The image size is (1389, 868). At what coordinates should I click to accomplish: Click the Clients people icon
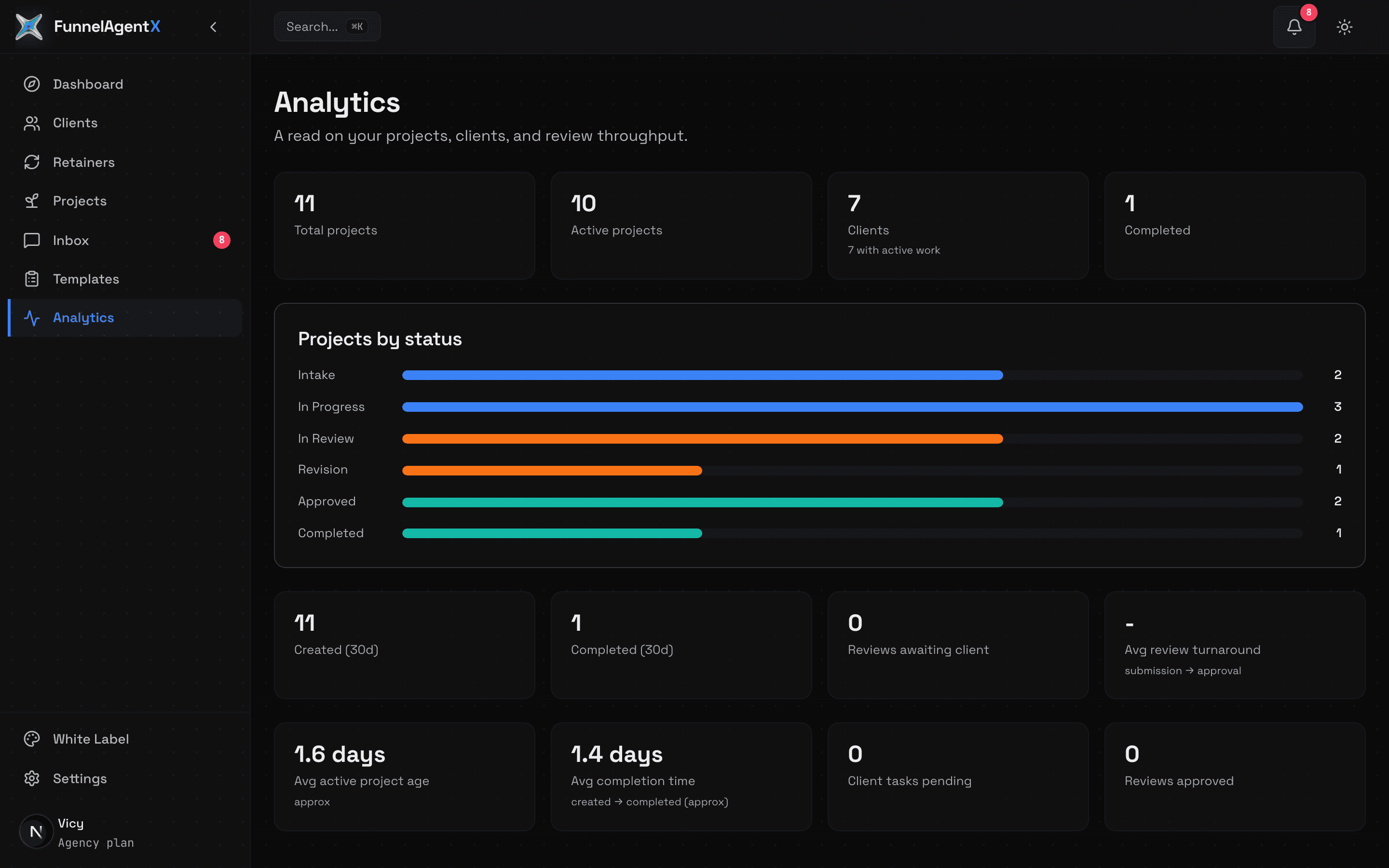(31, 123)
